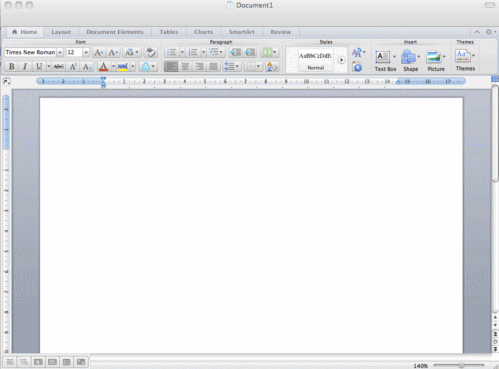Expand the Styles gallery arrow
The width and height of the screenshot is (499, 369).
(x=341, y=60)
